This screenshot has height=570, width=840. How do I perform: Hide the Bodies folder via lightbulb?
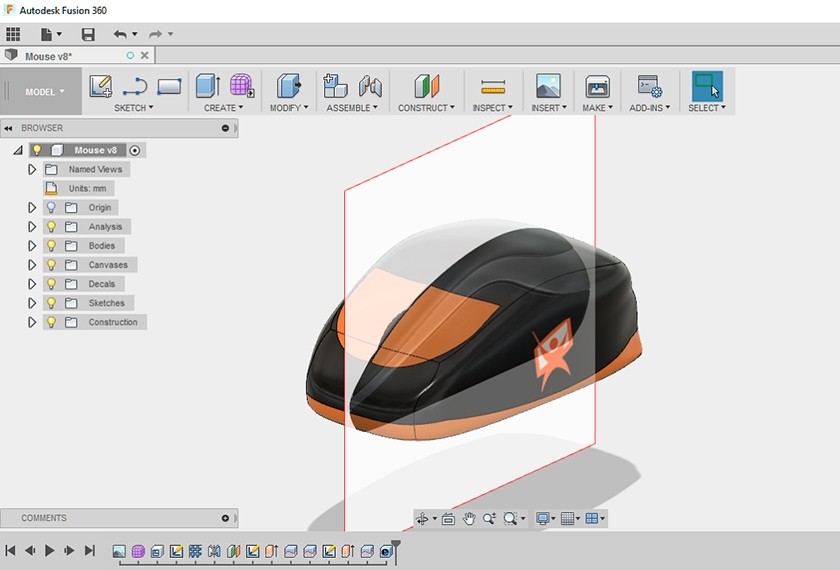51,246
